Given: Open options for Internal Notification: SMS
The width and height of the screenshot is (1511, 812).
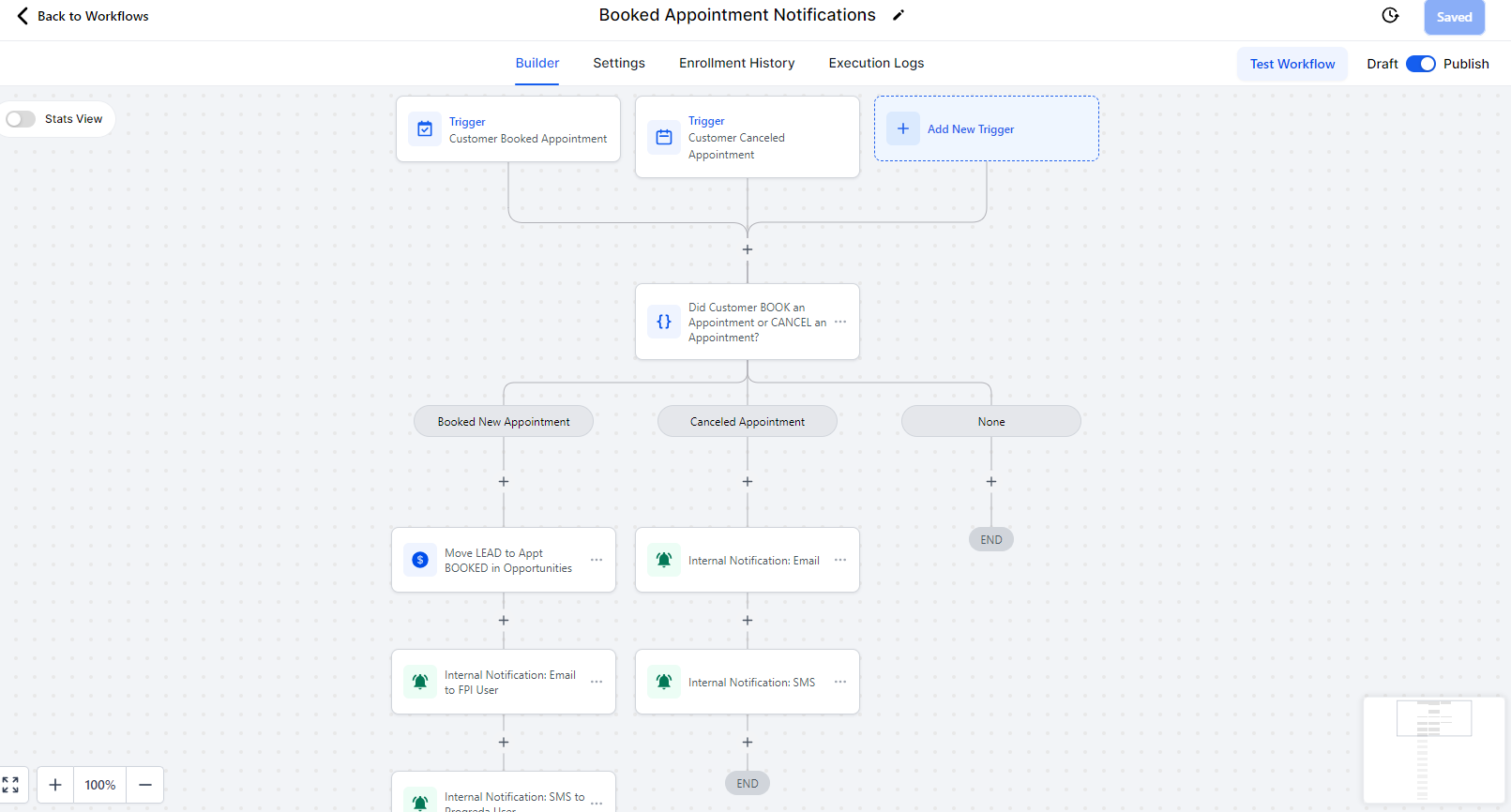Looking at the screenshot, I should coord(840,682).
